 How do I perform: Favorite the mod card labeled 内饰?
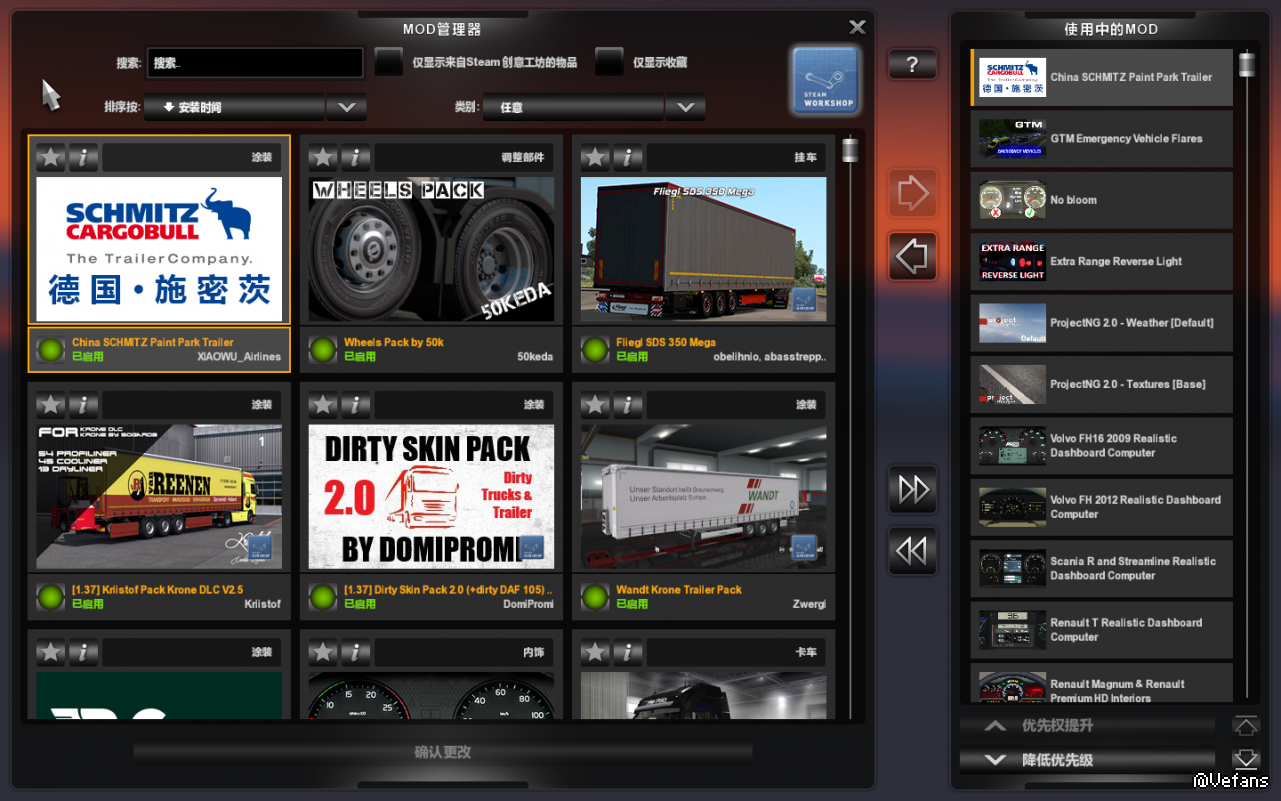tap(323, 652)
